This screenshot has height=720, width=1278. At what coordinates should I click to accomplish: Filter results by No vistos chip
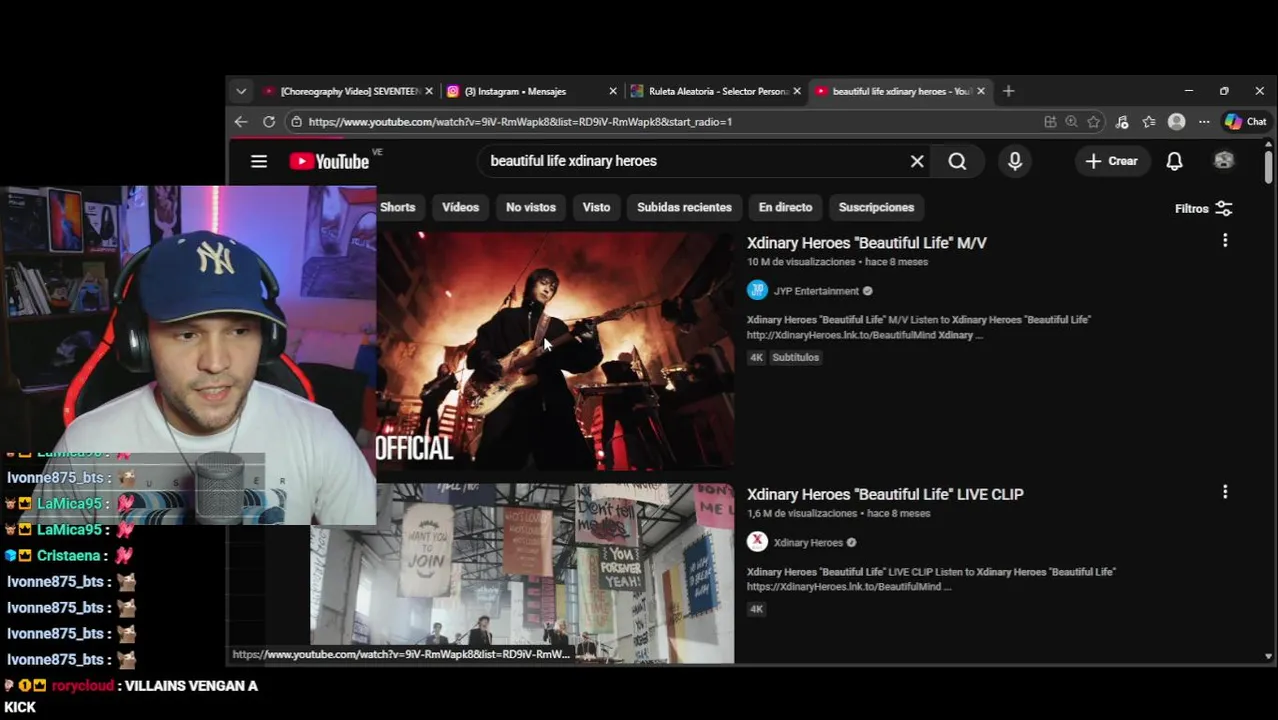(x=531, y=207)
